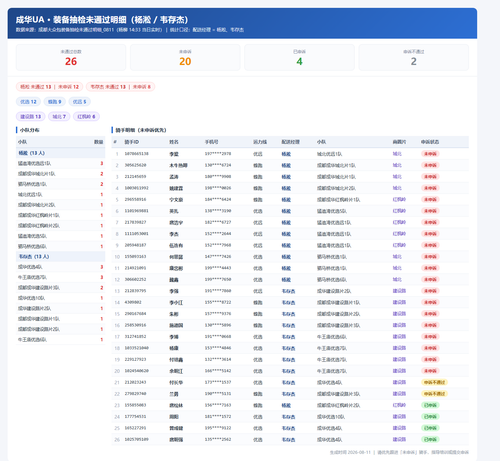Click the 骑手明细 (未申诉优先) section heading
Image resolution: width=500 pixels, height=461 pixels.
coord(141,130)
